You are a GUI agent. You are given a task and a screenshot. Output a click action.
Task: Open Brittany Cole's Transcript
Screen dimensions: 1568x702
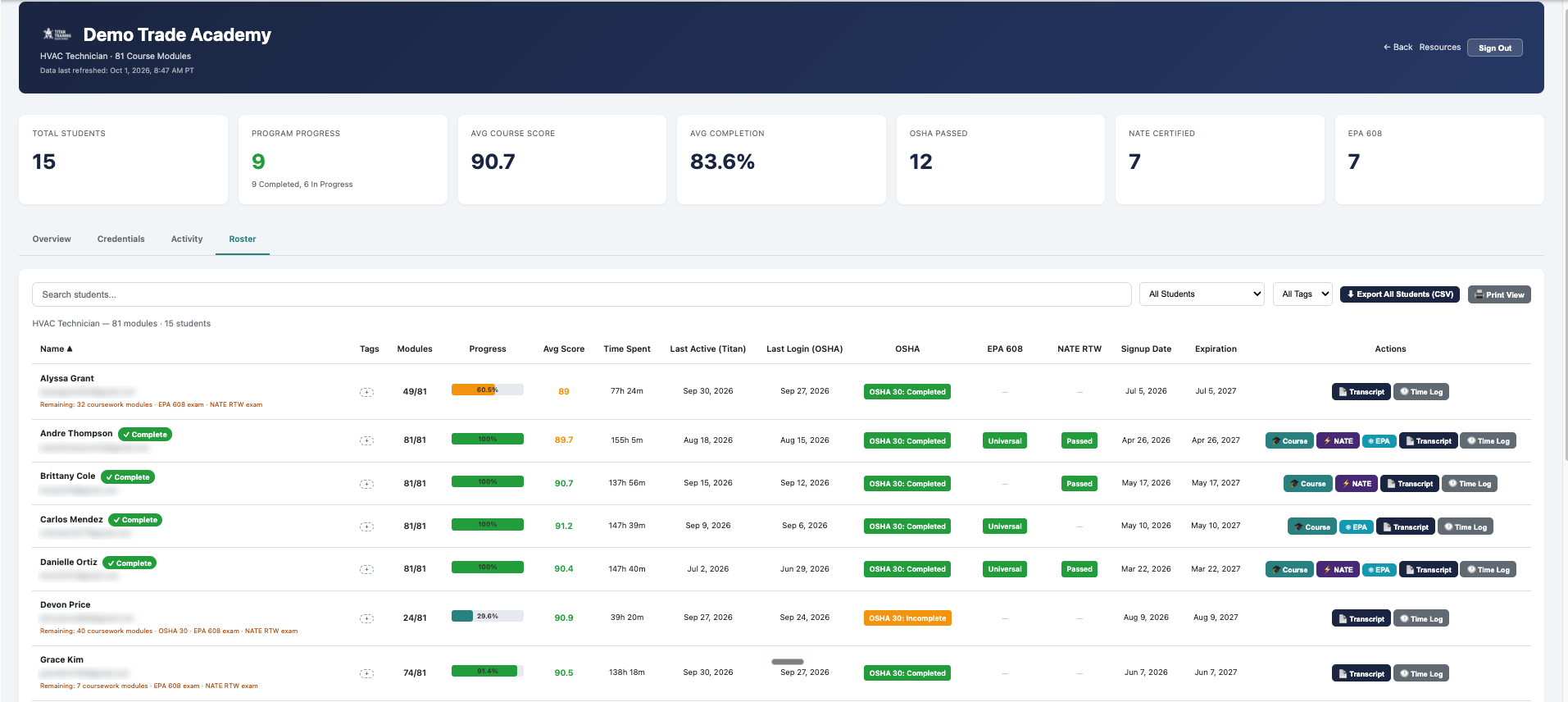[1410, 484]
